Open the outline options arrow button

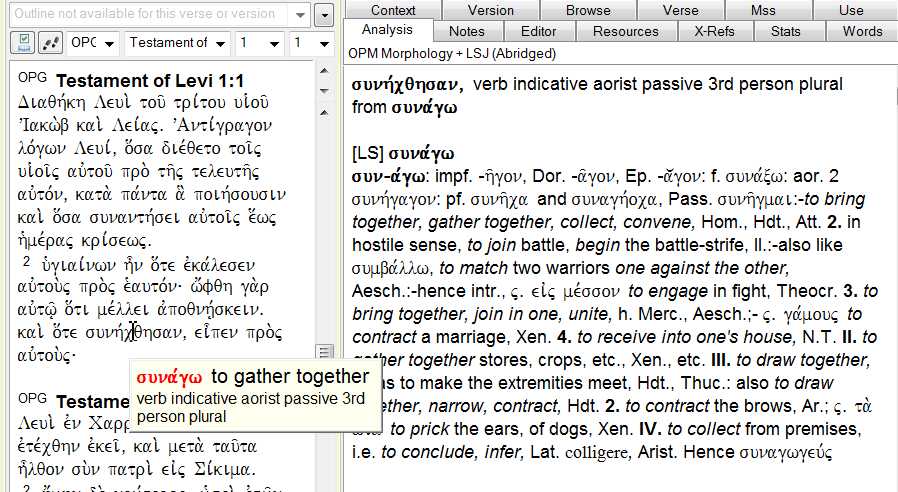click(323, 15)
